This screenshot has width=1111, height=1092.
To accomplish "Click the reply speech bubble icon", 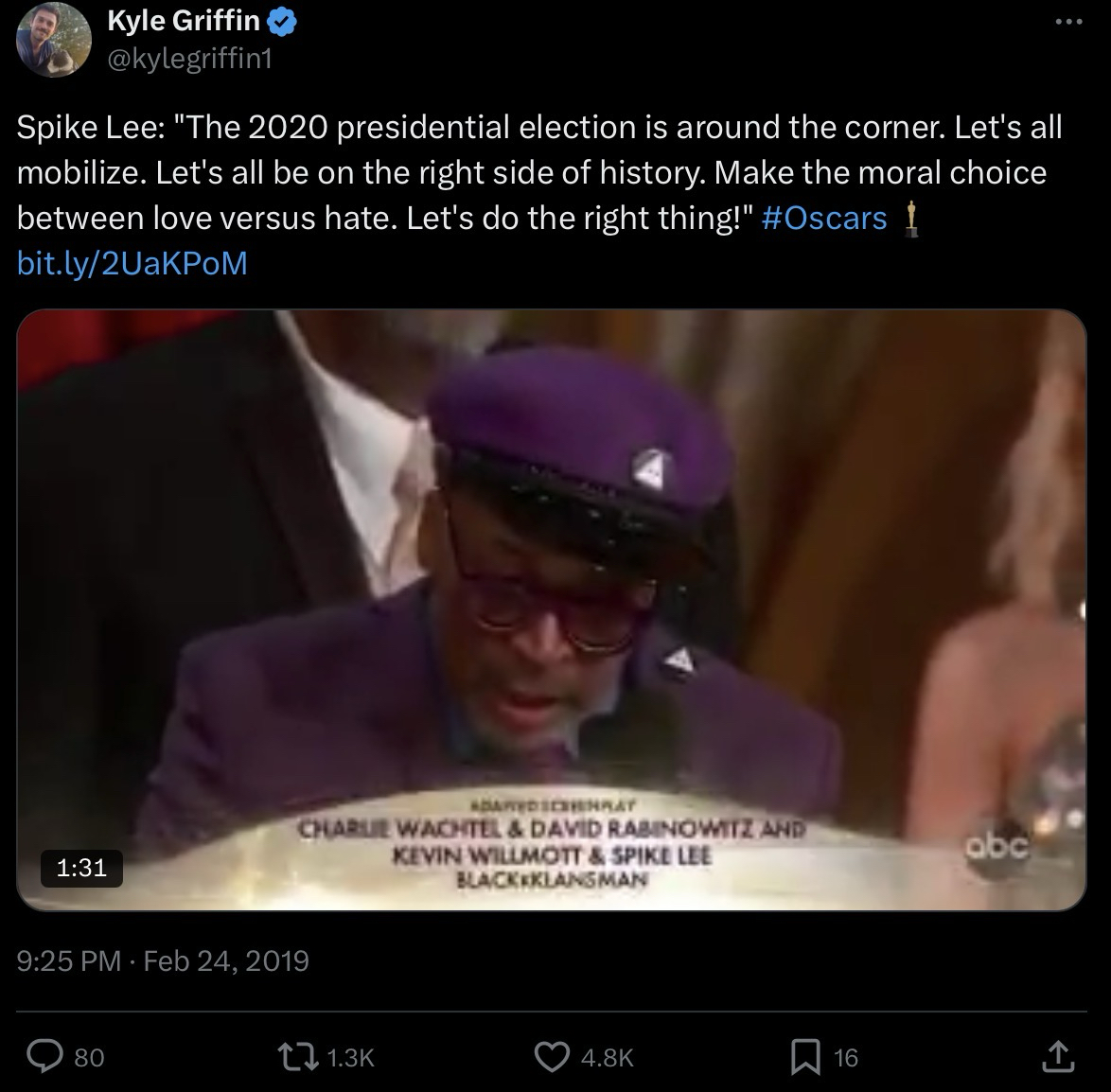I will pyautogui.click(x=44, y=1056).
